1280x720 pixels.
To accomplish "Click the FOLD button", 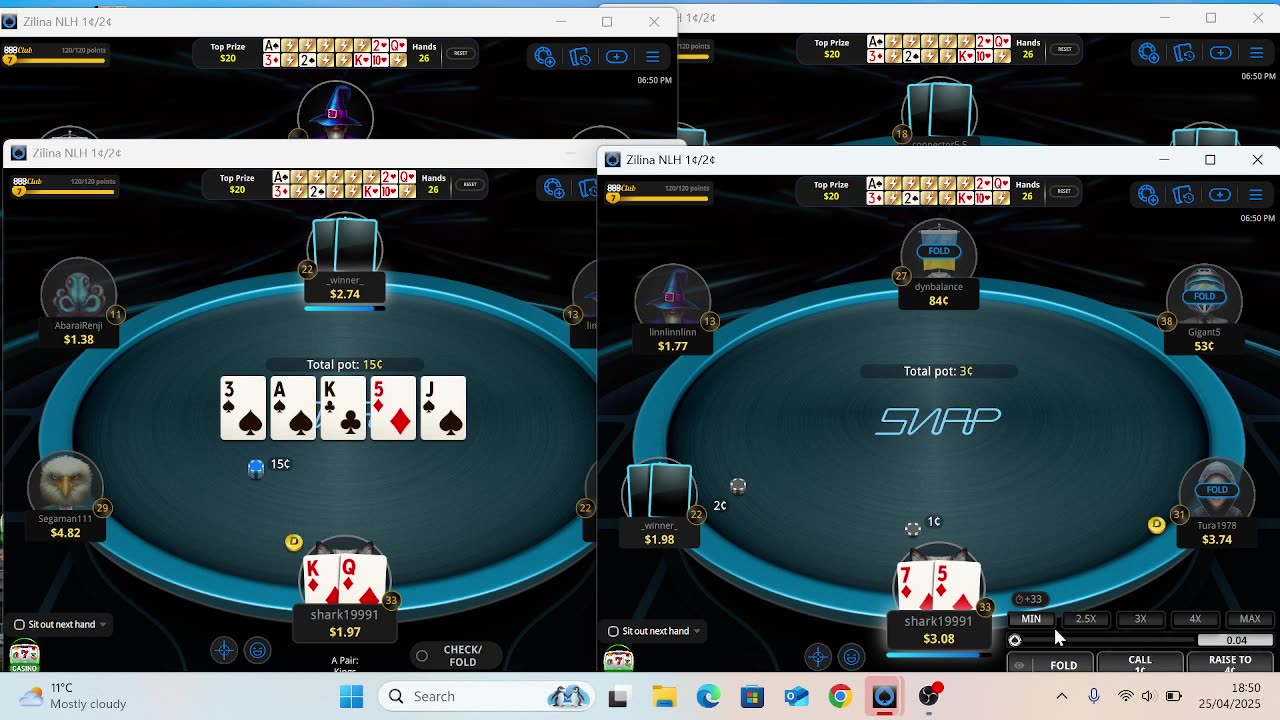I will [x=1063, y=665].
